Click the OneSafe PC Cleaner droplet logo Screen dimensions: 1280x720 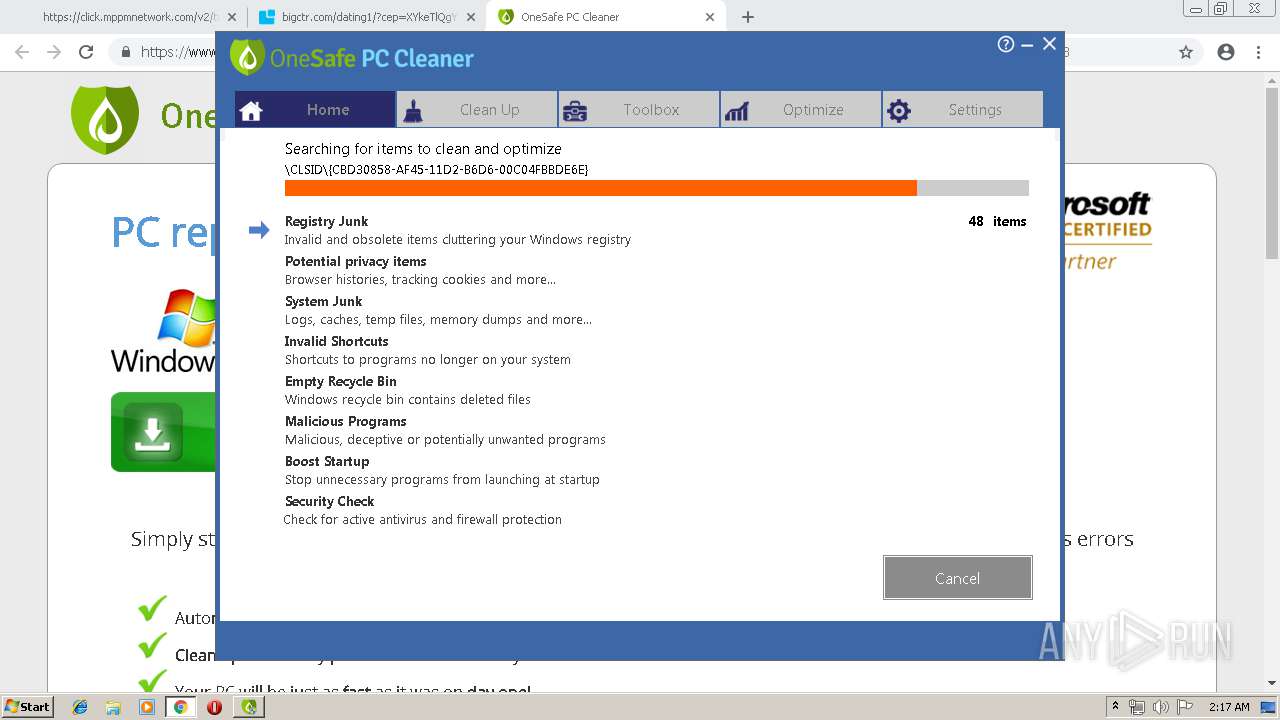point(247,57)
